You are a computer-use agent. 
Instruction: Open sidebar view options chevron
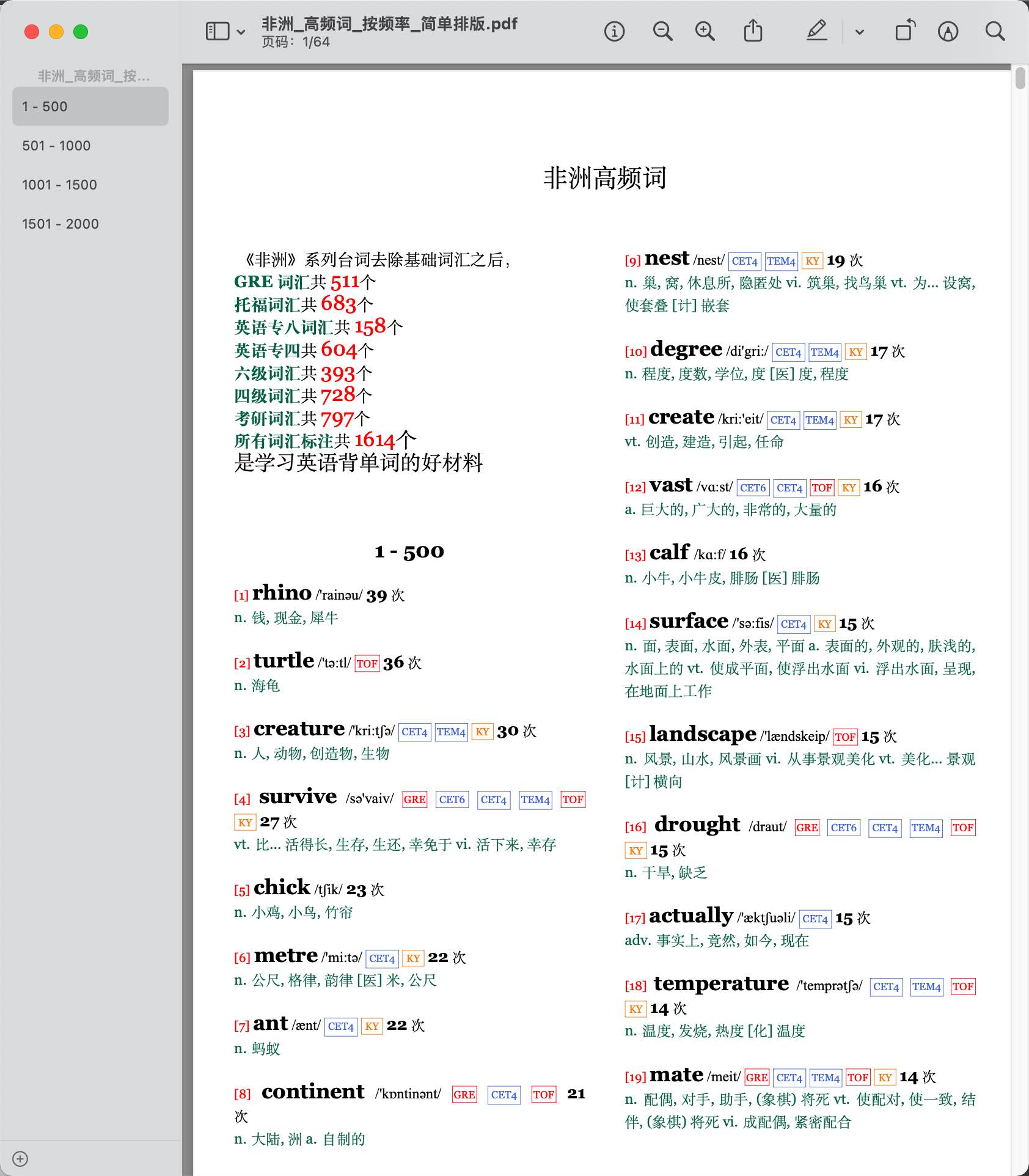pos(241,32)
